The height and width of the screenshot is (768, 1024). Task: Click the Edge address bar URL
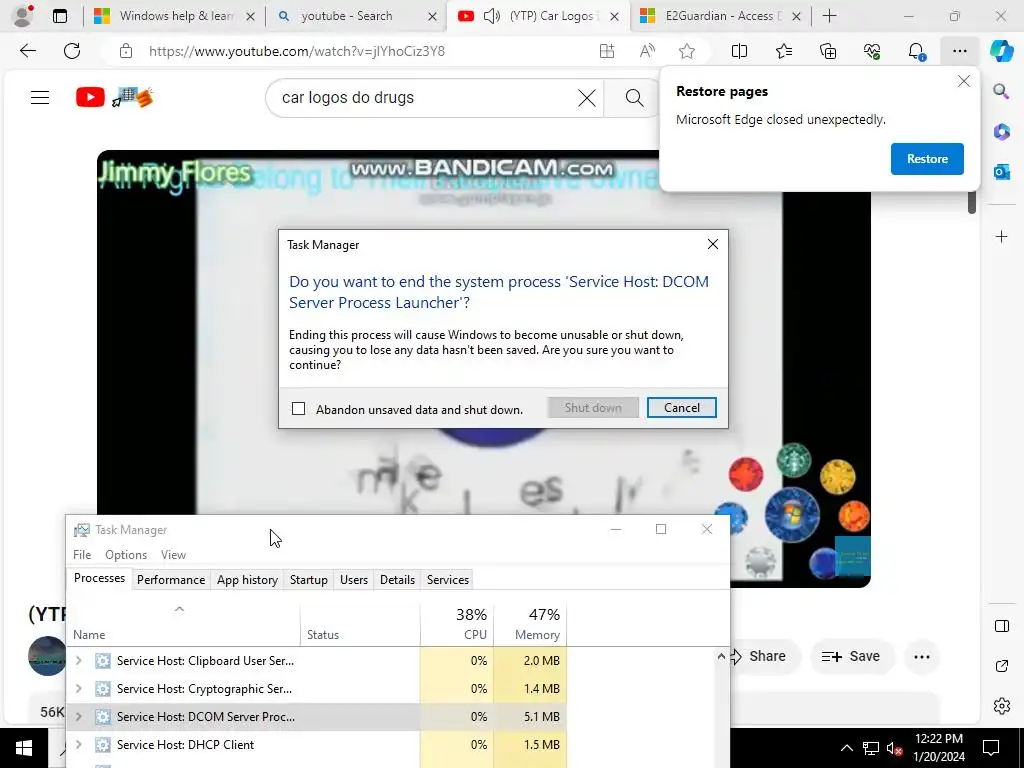click(x=297, y=51)
